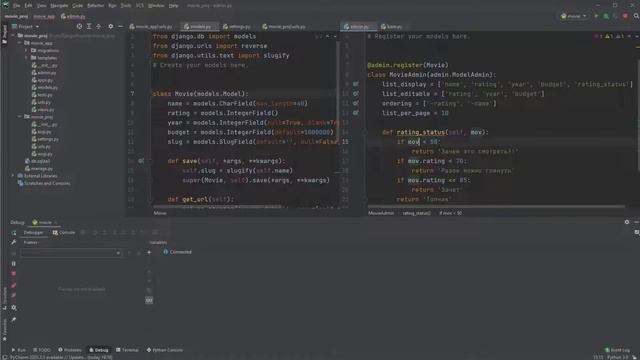Open the Edit menu

click(28, 6)
